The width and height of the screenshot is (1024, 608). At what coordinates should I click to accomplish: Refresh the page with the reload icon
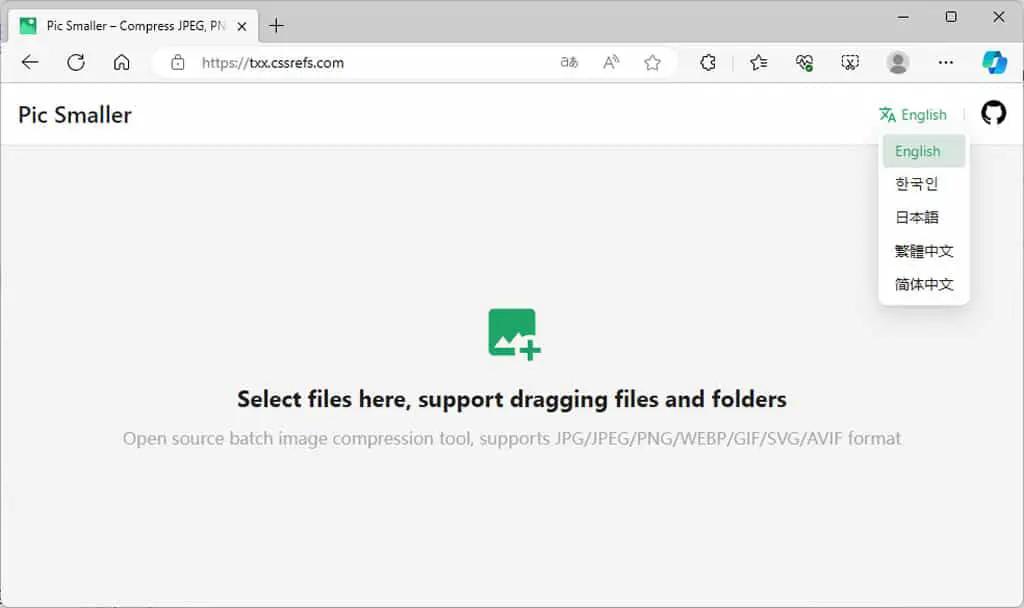pos(76,63)
